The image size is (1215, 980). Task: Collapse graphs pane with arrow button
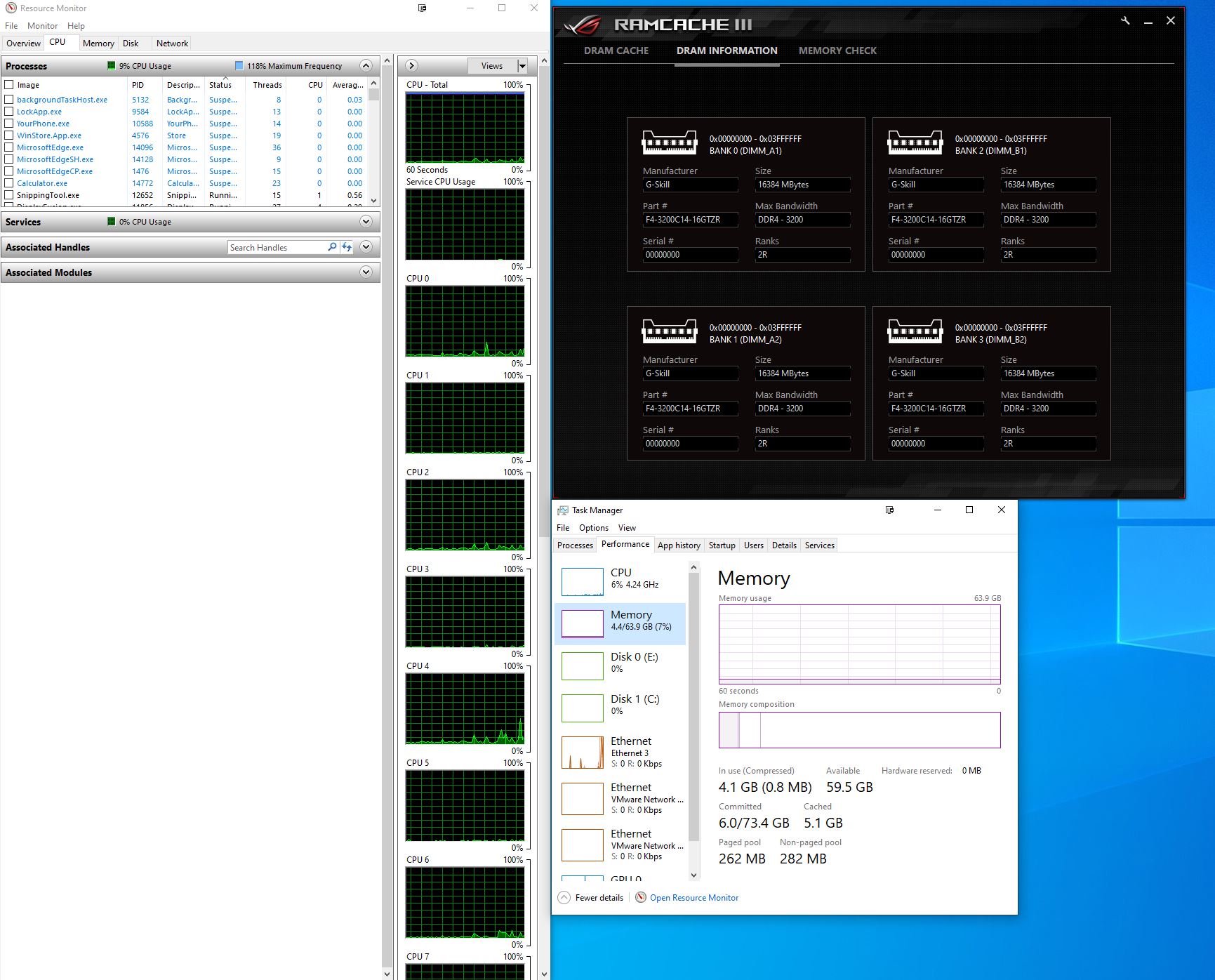click(412, 65)
